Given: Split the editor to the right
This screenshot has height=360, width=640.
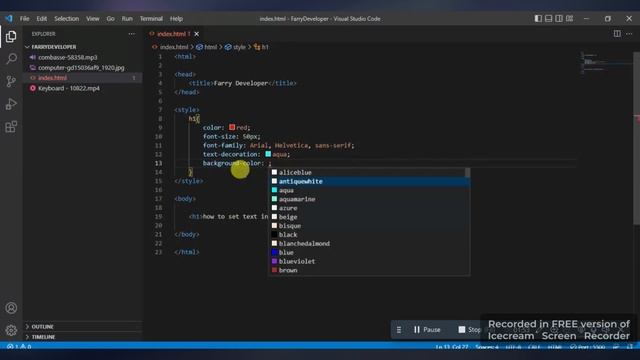Looking at the screenshot, I should click(x=617, y=33).
